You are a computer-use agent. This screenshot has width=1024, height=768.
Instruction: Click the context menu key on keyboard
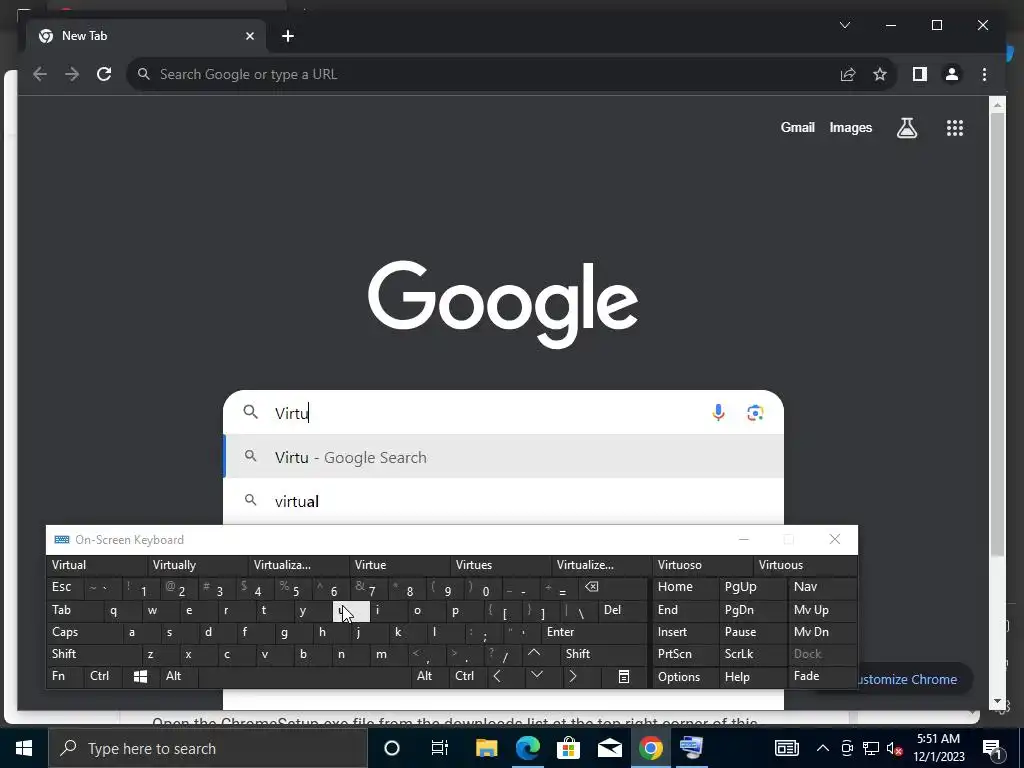pos(624,677)
